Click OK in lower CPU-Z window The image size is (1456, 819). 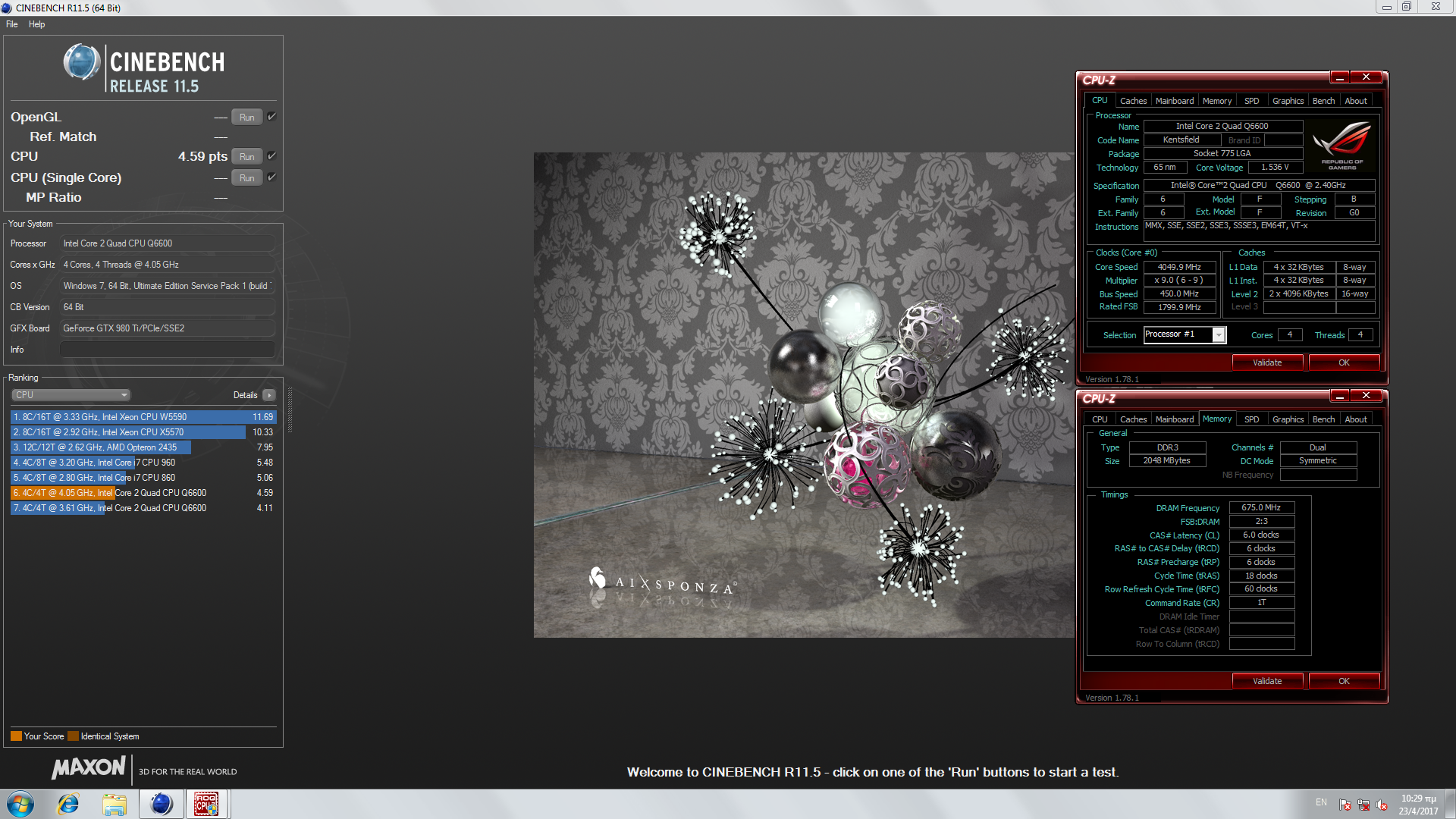coord(1344,681)
